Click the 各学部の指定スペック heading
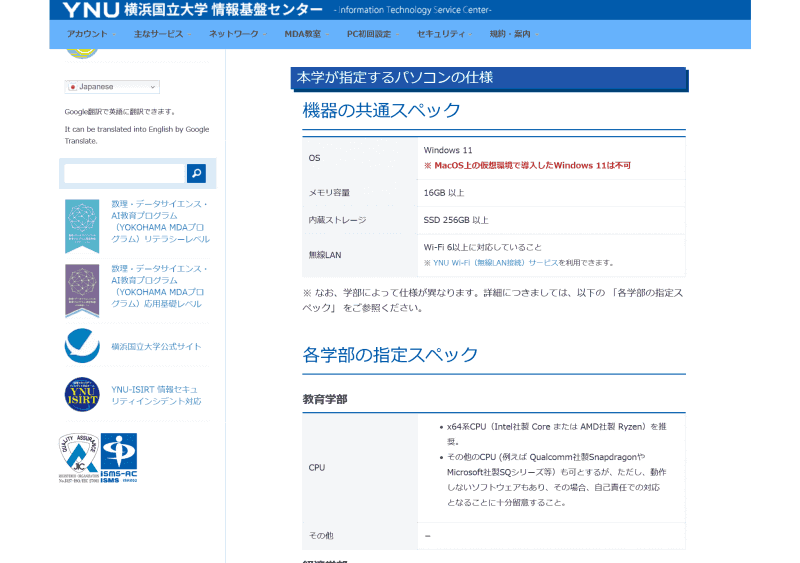 pyautogui.click(x=390, y=355)
